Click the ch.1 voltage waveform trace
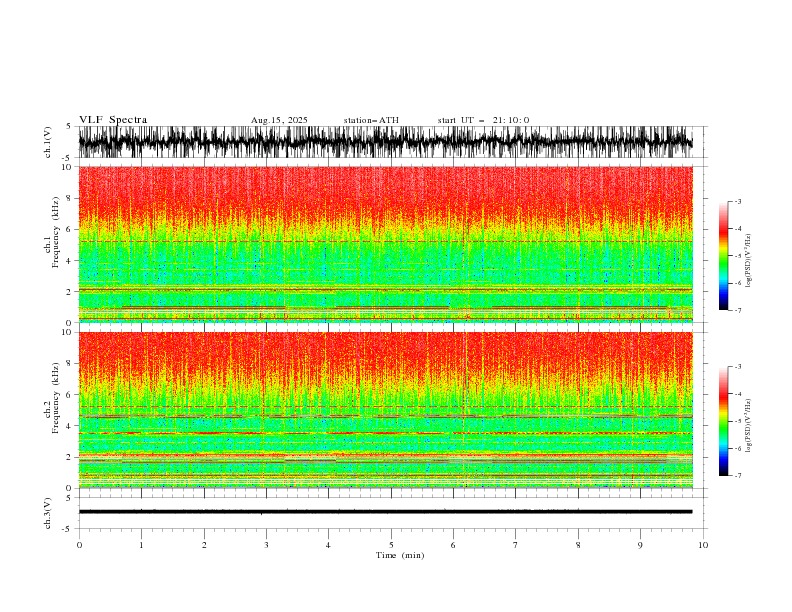The width and height of the screenshot is (792, 612). (385, 142)
